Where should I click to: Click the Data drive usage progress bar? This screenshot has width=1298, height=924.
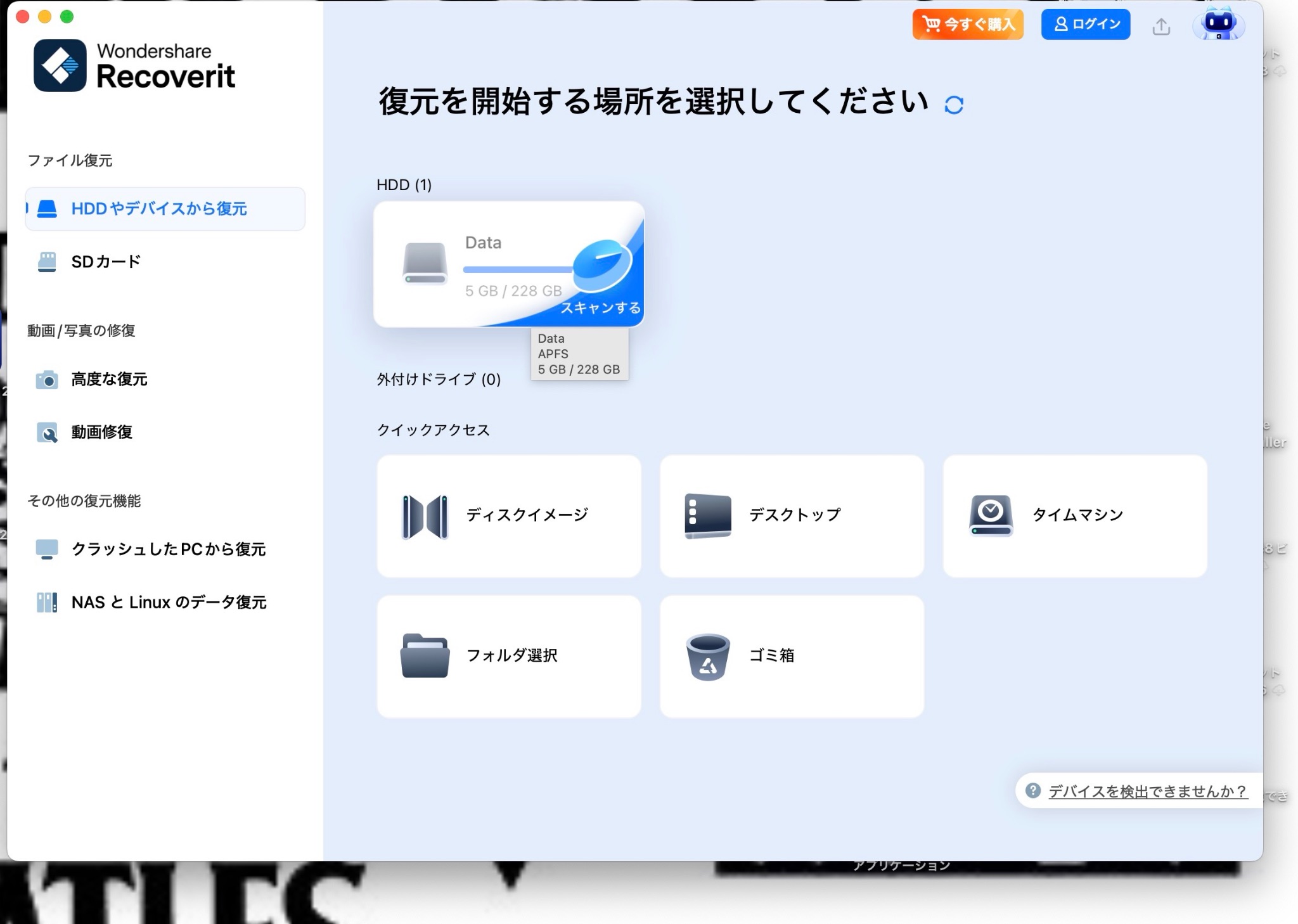coord(518,270)
